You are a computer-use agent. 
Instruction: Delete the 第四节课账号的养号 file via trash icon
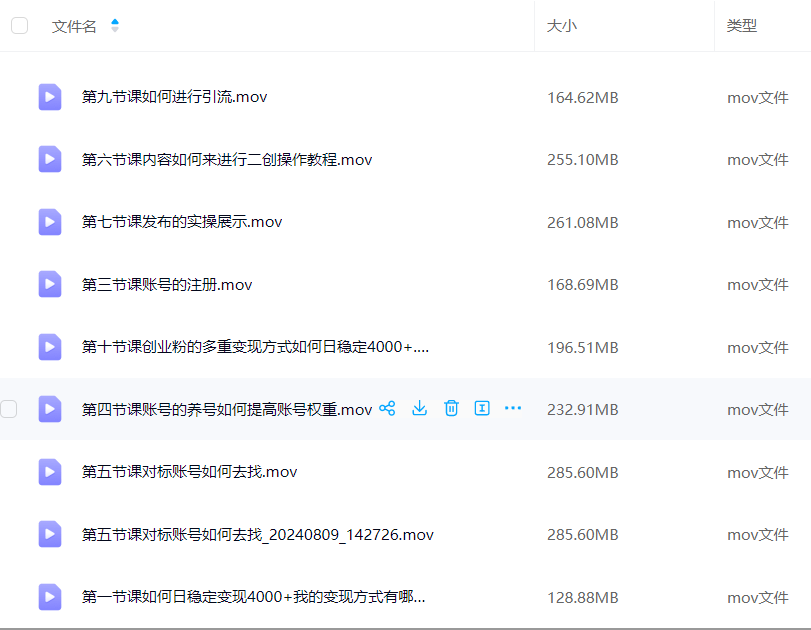pyautogui.click(x=451, y=409)
